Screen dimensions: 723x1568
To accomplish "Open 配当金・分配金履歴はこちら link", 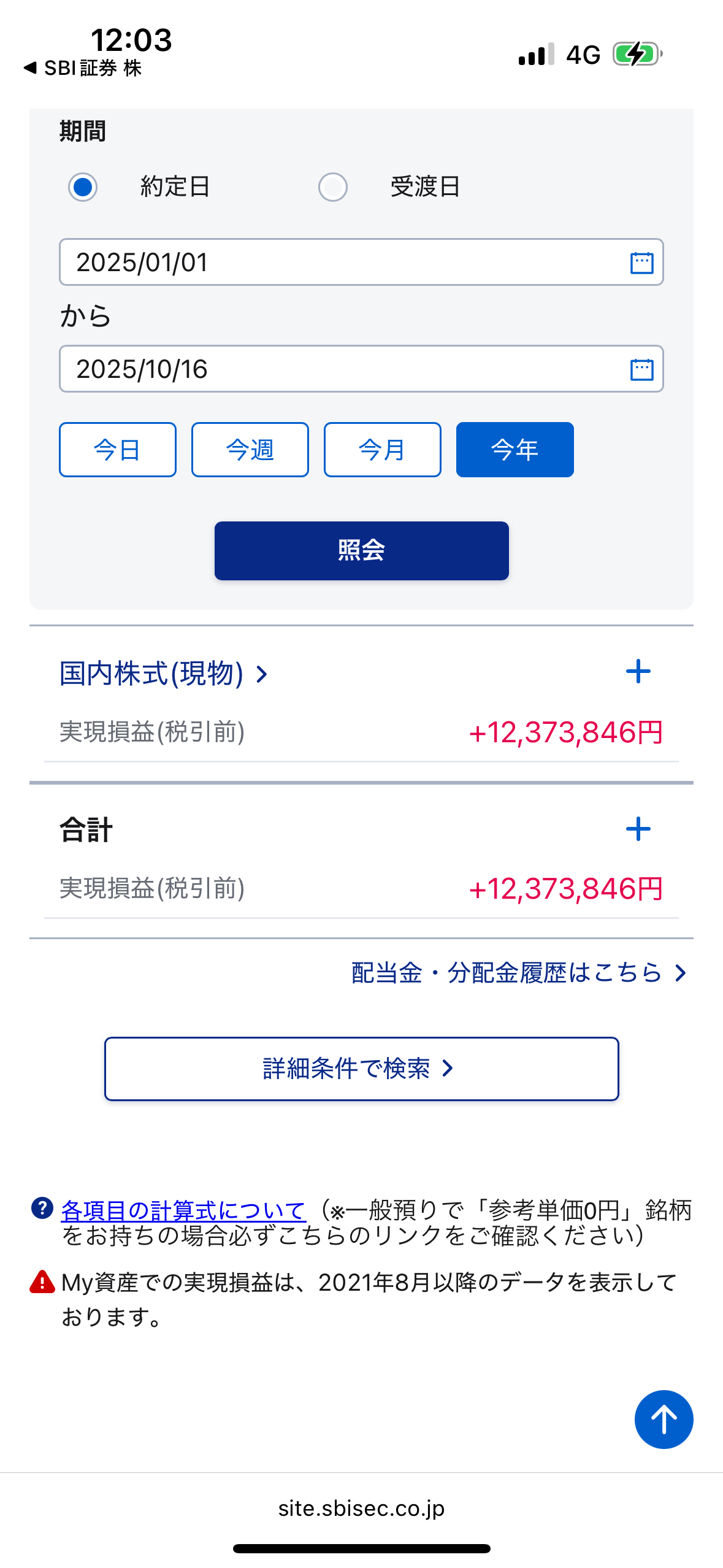I will point(518,973).
